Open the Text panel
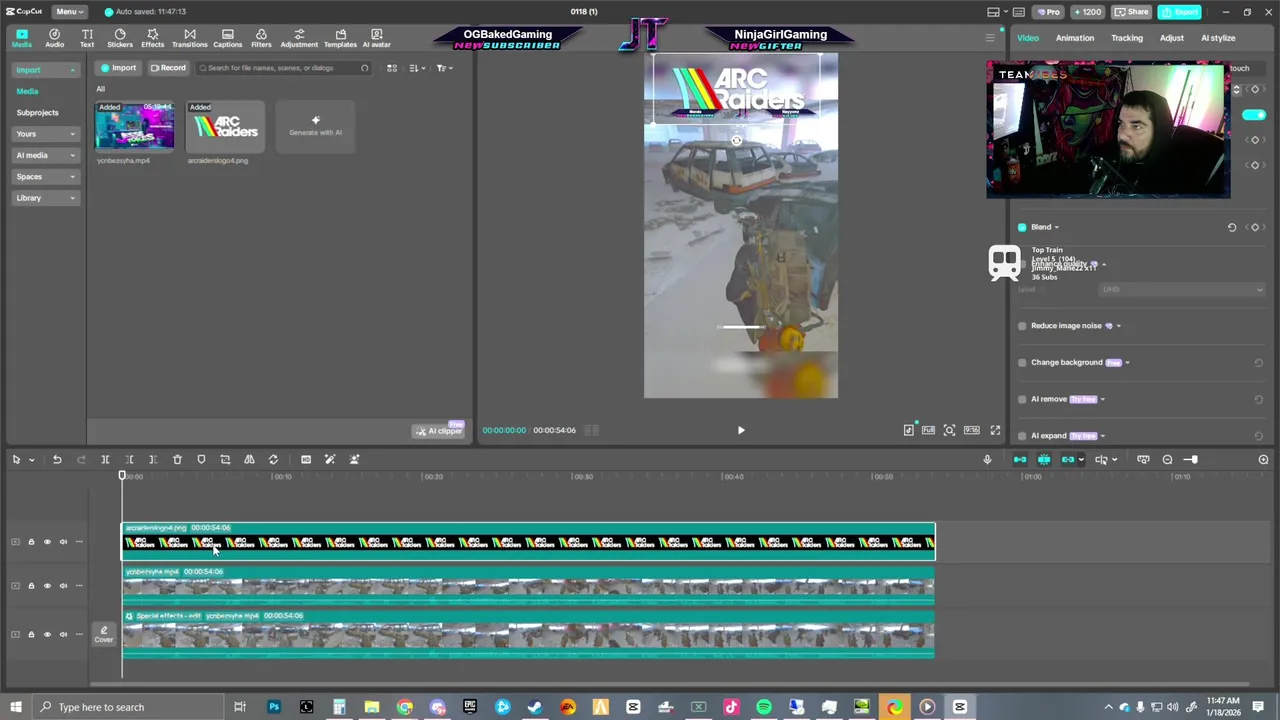Viewport: 1280px width, 720px height. [x=87, y=38]
